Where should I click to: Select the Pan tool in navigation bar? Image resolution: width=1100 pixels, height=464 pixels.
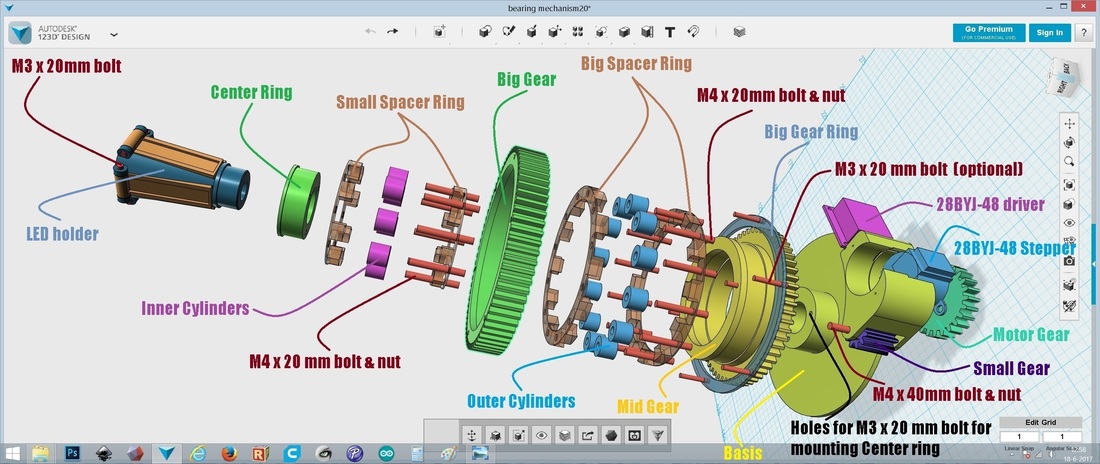pos(1069,124)
